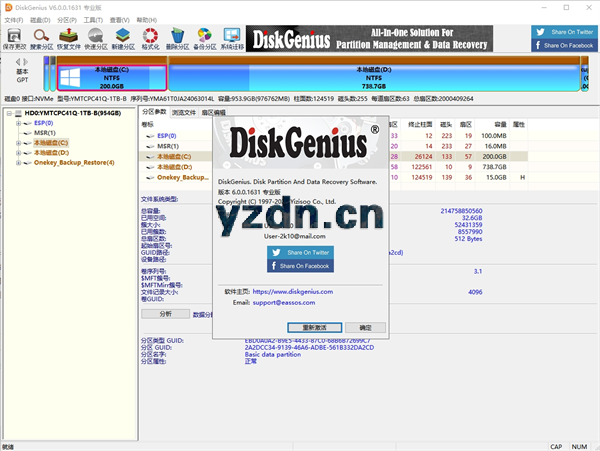The height and width of the screenshot is (451, 600).
Task: Click the 搜索分区 (Search Partitions) magnifier icon
Action: click(x=42, y=38)
